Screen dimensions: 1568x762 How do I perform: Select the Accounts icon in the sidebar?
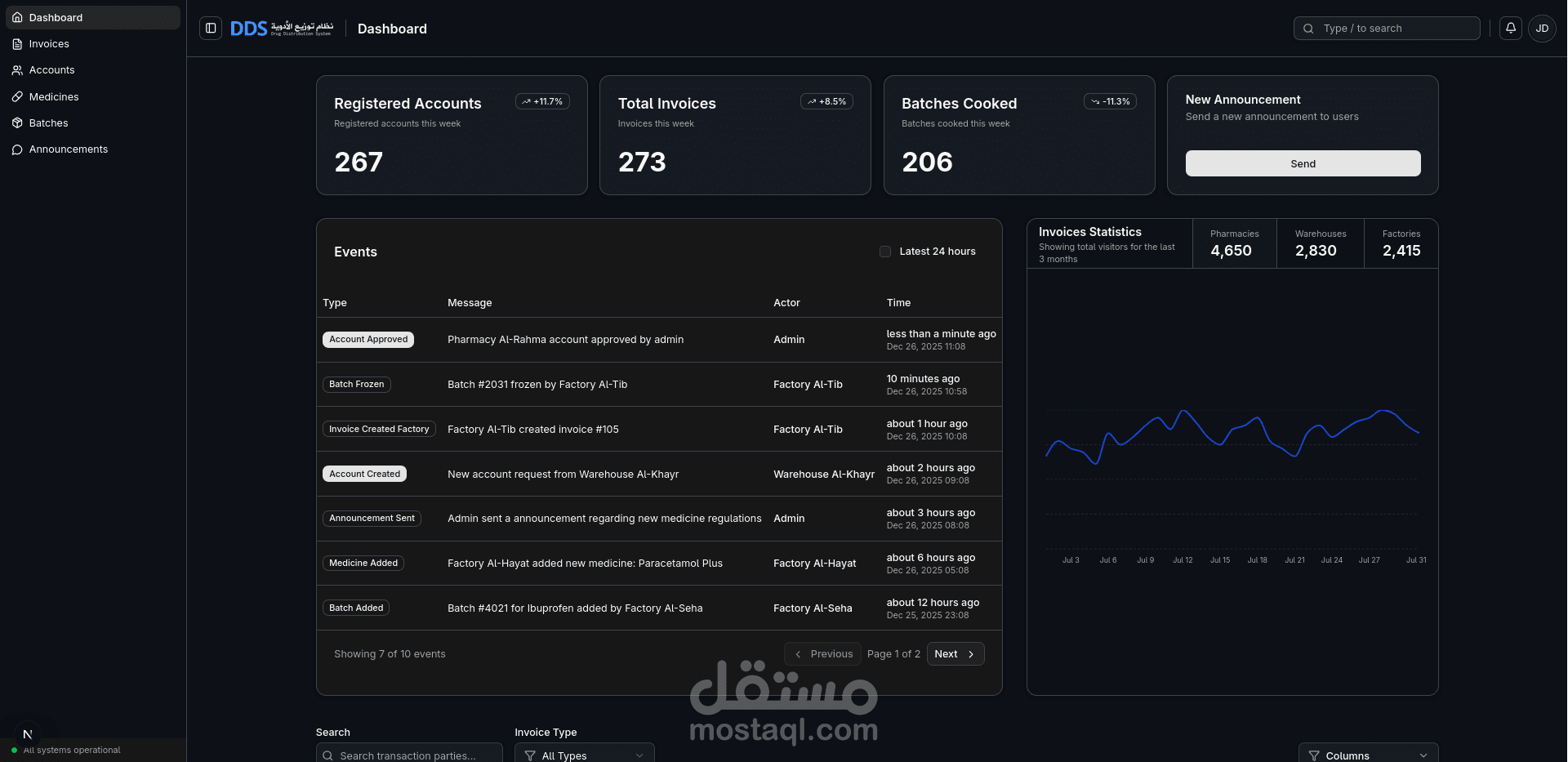pyautogui.click(x=17, y=69)
